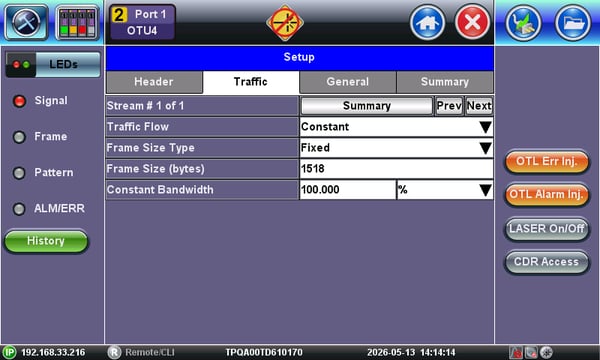This screenshot has width=600, height=360.
Task: Open the Summary tab
Action: [445, 82]
